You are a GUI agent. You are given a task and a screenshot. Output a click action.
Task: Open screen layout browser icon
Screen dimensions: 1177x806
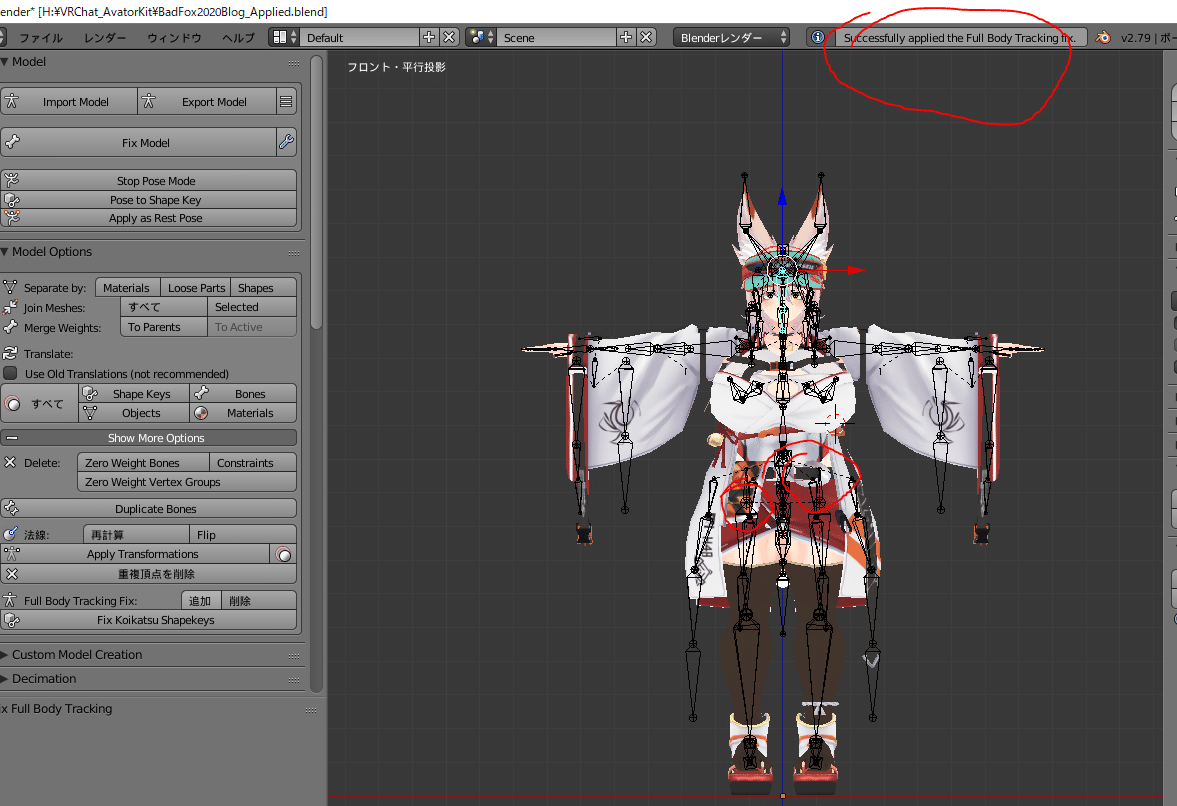click(x=284, y=38)
